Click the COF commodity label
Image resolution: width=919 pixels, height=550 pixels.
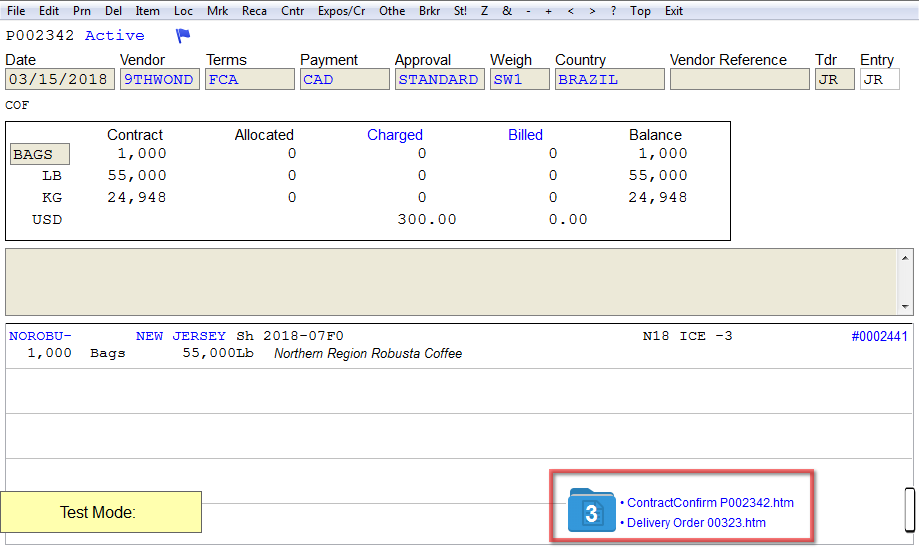pyautogui.click(x=17, y=105)
